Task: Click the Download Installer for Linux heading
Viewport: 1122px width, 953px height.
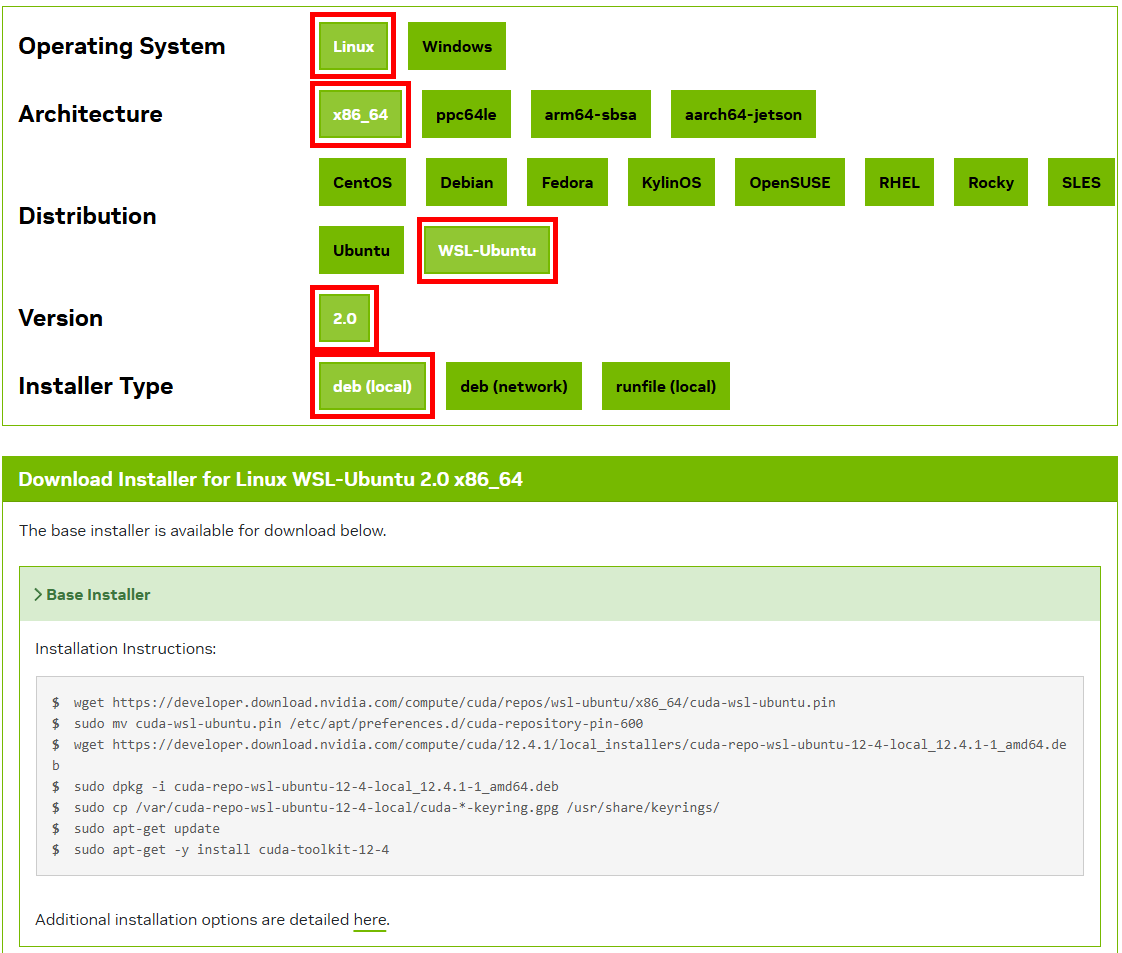Action: click(270, 479)
